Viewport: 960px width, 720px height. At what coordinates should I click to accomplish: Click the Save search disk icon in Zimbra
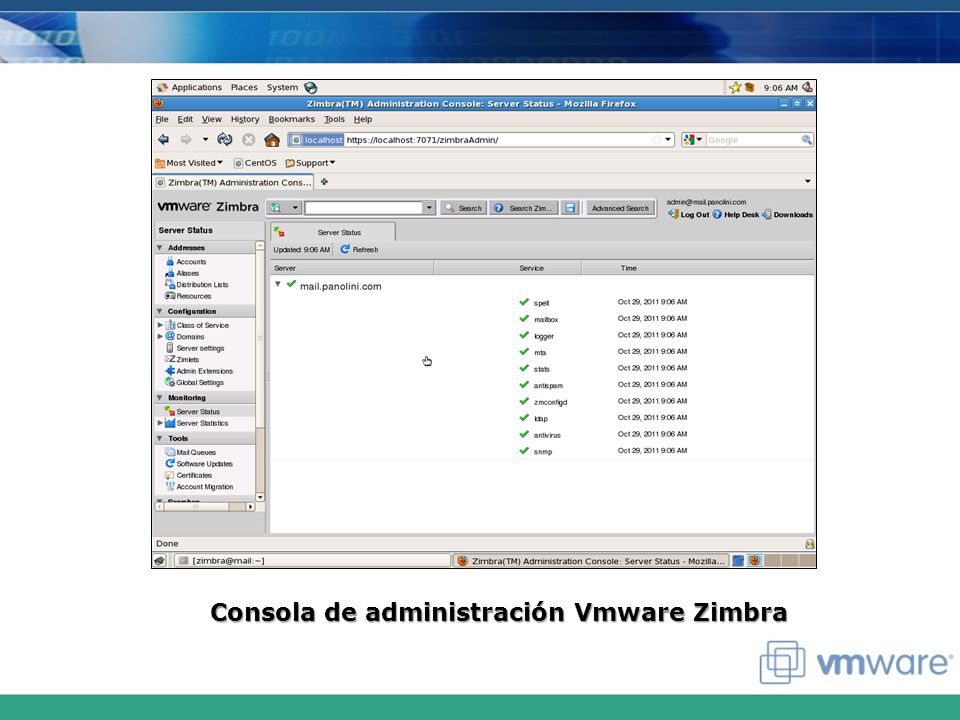pos(570,208)
